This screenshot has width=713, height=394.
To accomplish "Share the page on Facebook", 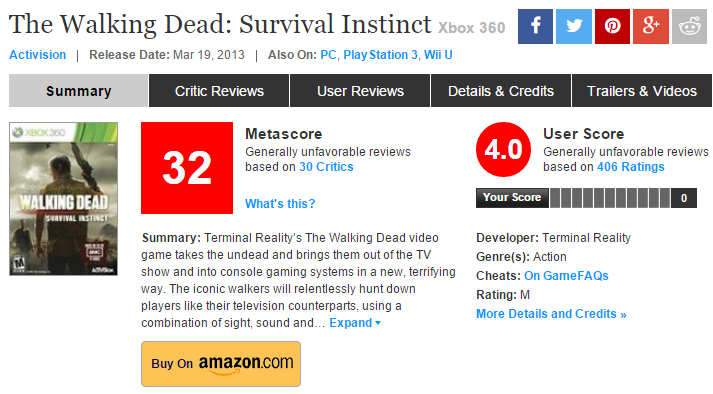I will coord(535,26).
